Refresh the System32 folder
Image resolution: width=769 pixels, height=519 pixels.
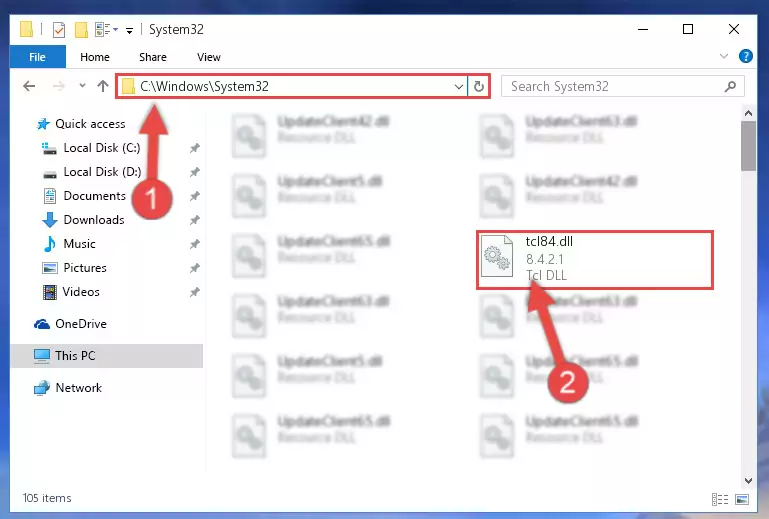pyautogui.click(x=479, y=87)
